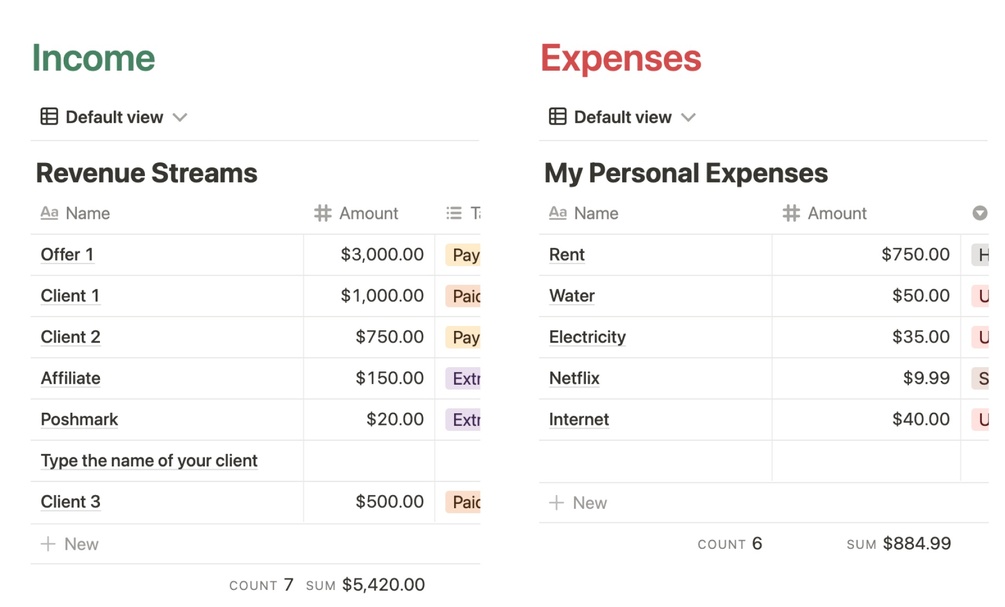Click the Revenue Streams Name text-type icon
Image resolution: width=1005 pixels, height=607 pixels.
coord(49,213)
